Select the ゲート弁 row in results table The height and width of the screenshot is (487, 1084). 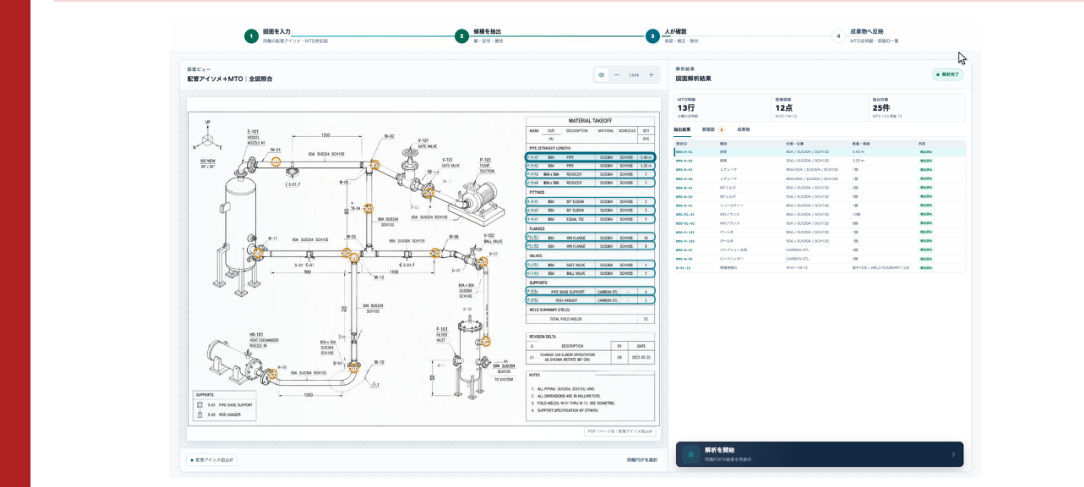[x=820, y=232]
